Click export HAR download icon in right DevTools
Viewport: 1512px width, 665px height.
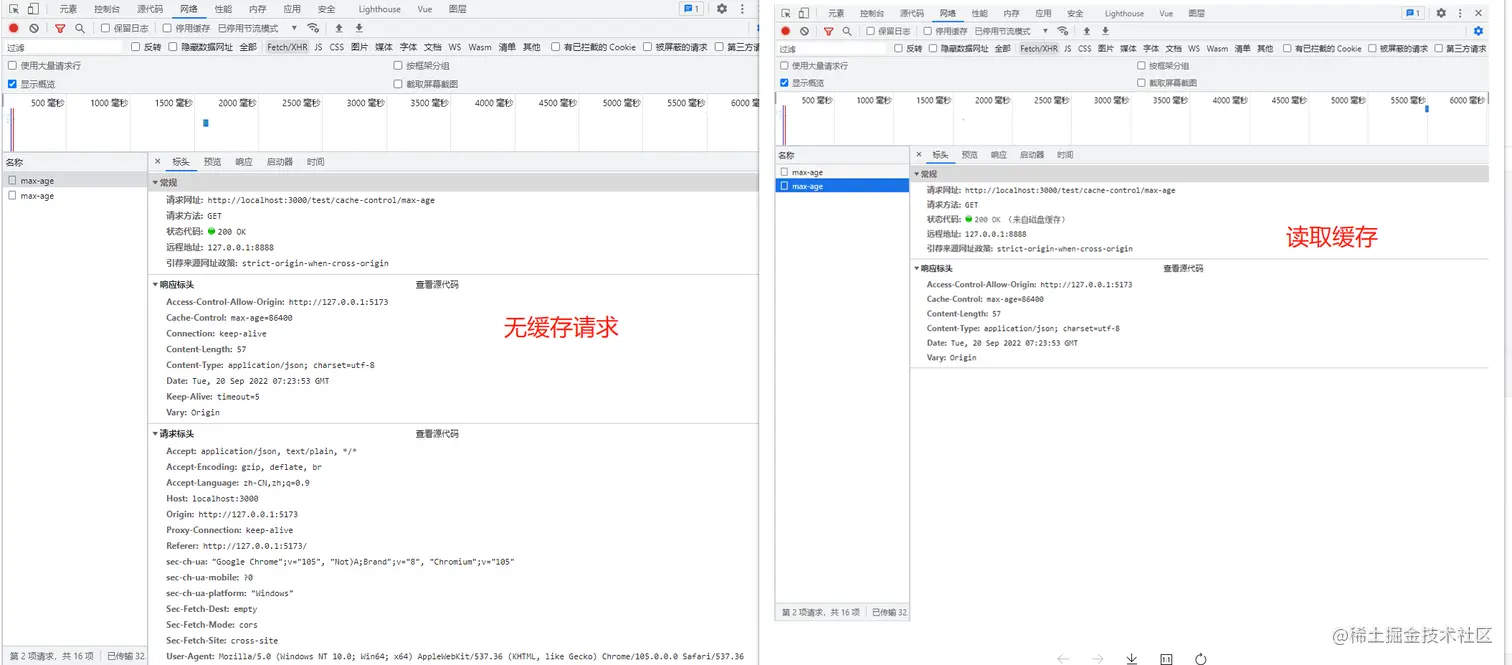tap(1105, 31)
